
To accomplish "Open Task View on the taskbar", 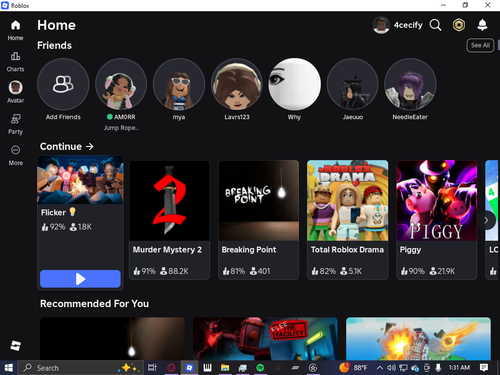I will coord(152,368).
